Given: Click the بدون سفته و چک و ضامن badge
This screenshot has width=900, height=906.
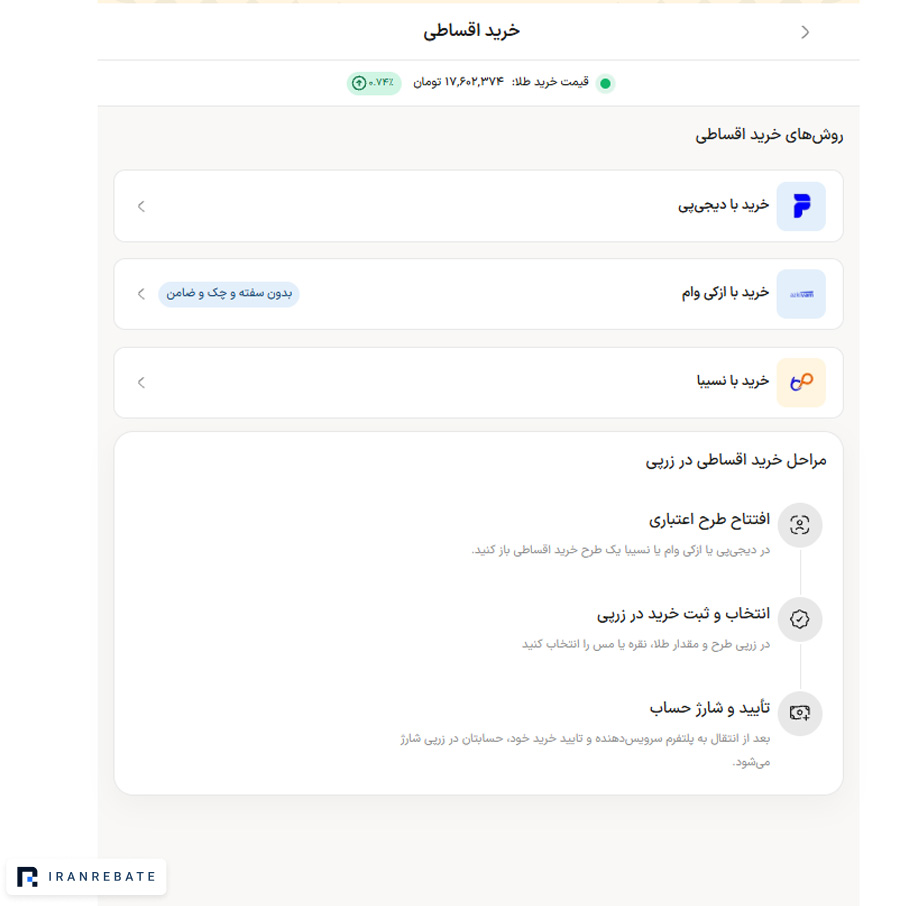Looking at the screenshot, I should tap(229, 294).
